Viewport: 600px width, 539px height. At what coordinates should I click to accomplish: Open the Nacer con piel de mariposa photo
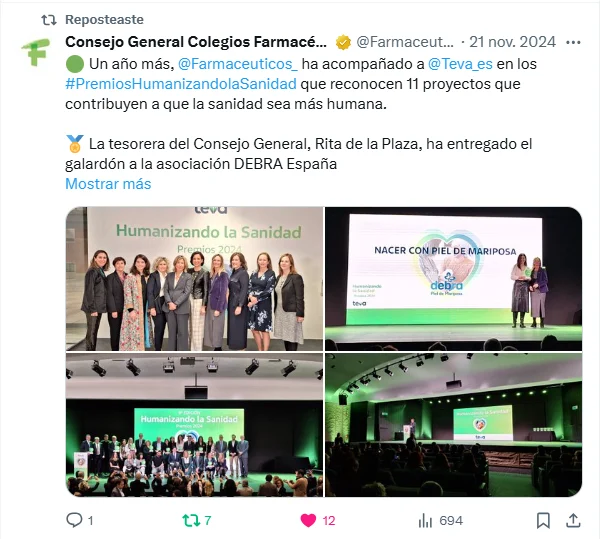[x=453, y=278]
